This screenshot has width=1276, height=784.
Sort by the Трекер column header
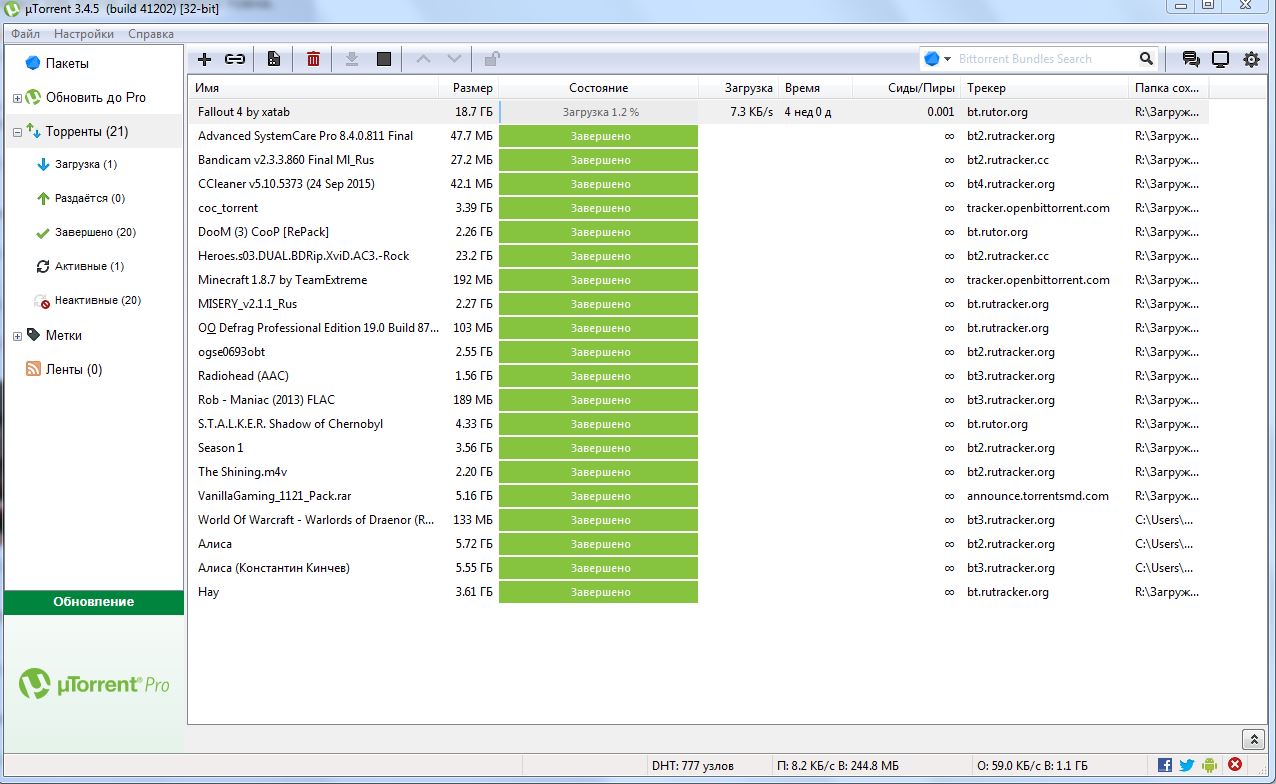[1044, 88]
